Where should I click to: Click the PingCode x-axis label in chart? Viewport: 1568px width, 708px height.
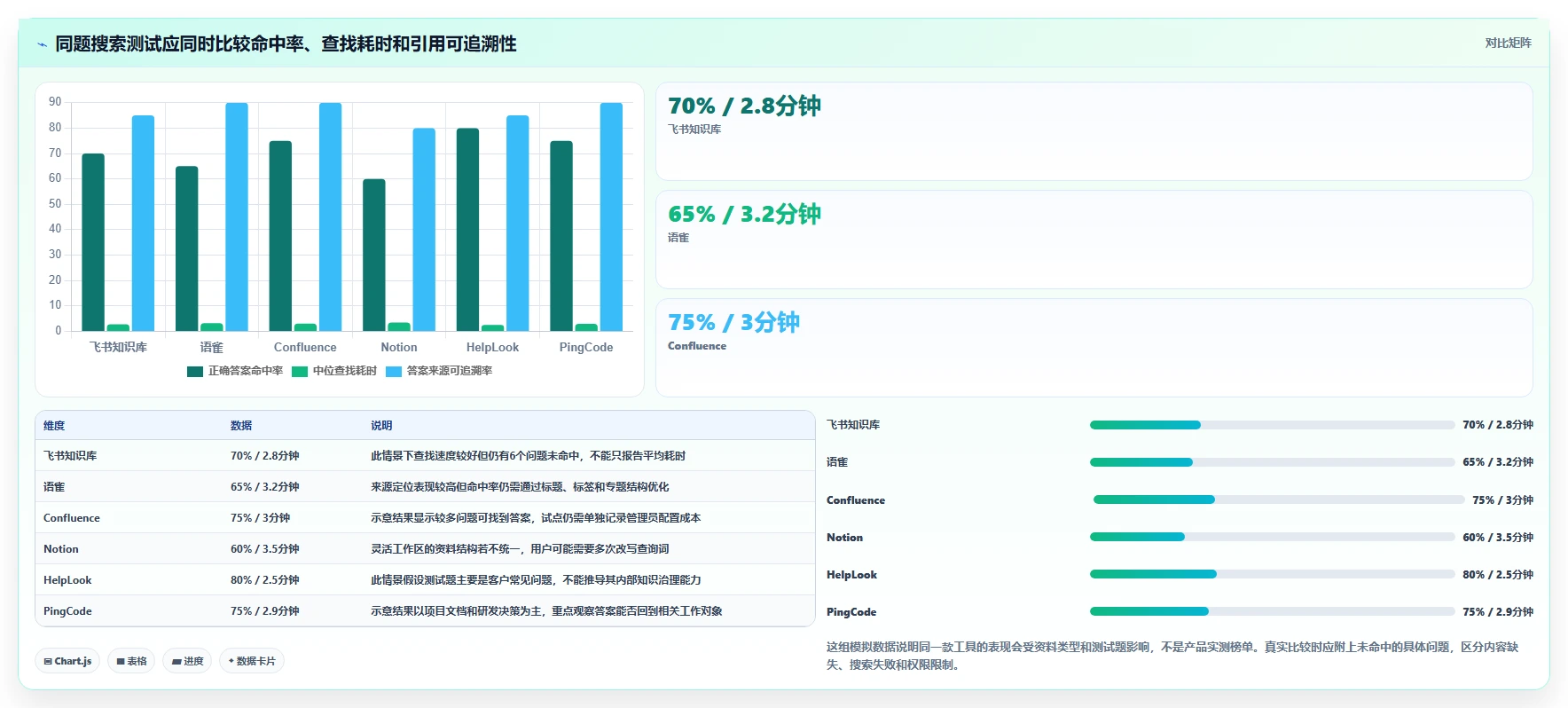point(586,347)
